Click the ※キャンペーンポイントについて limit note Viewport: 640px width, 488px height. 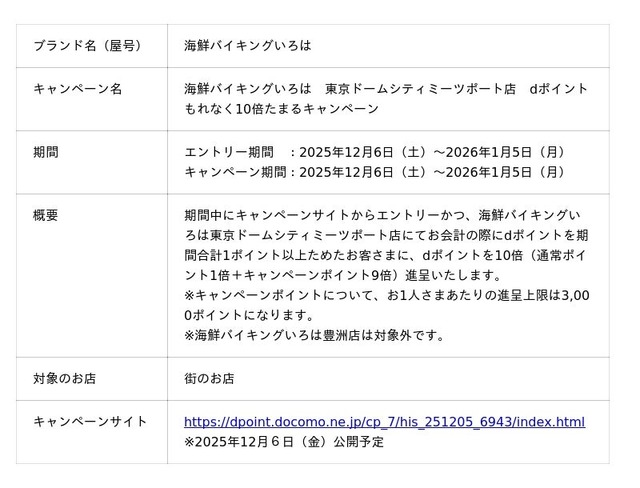click(386, 295)
